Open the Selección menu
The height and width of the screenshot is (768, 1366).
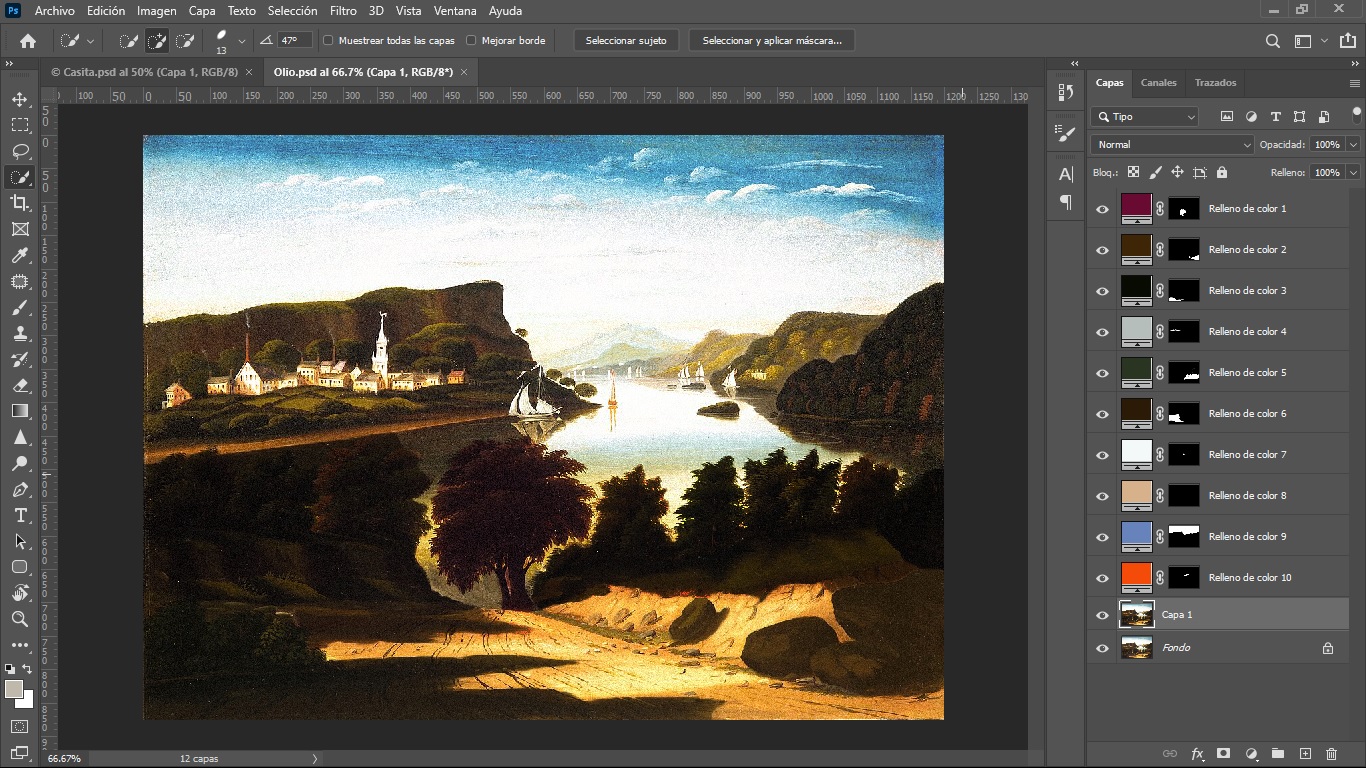[293, 11]
